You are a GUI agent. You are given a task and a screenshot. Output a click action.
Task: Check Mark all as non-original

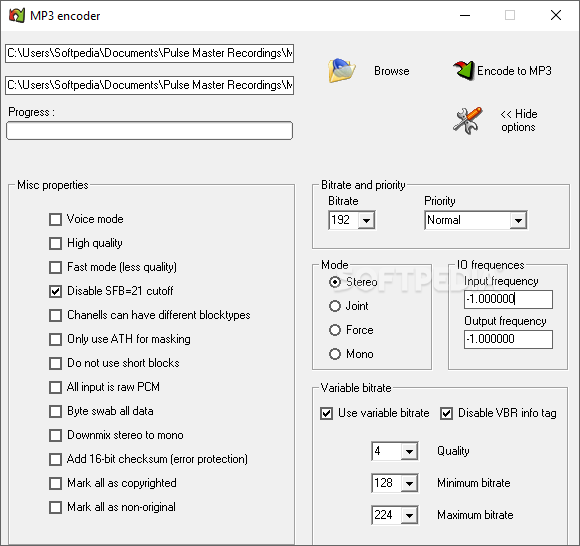pos(55,507)
